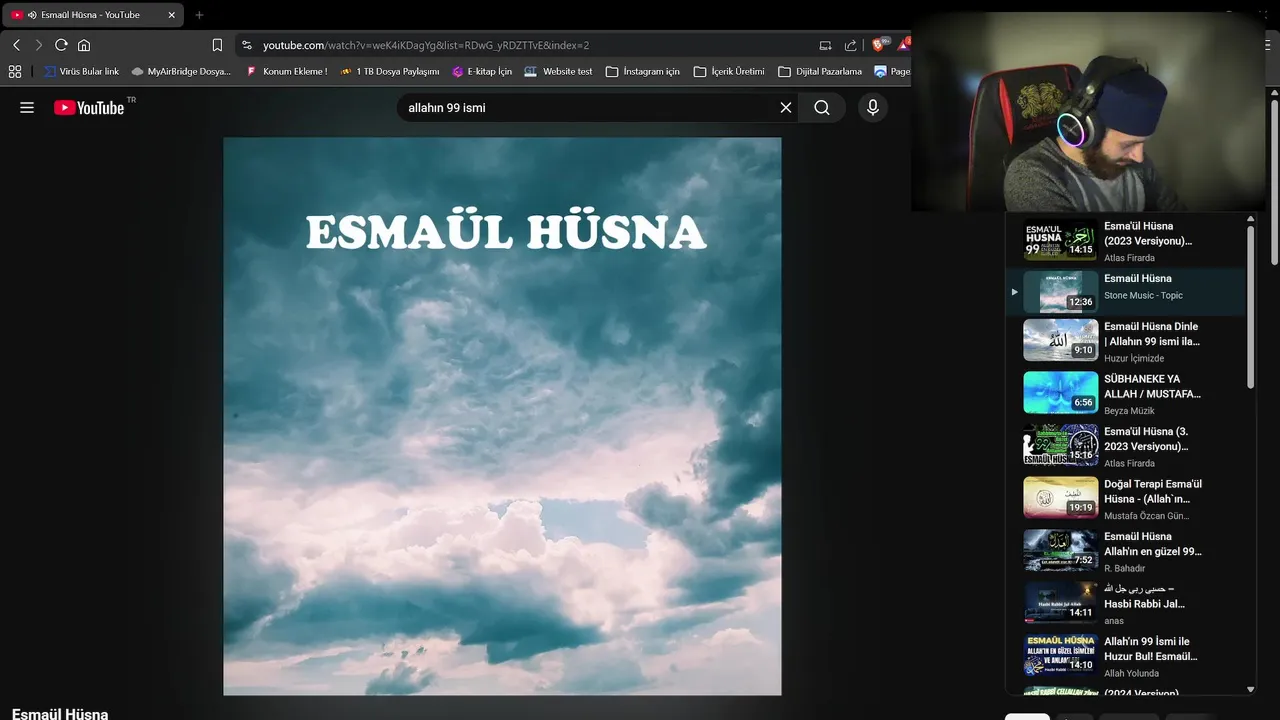Open 'Esma'ül Hüsna (3. 2023 Versiyonu)' title
Image resolution: width=1280 pixels, height=720 pixels.
(x=1146, y=439)
